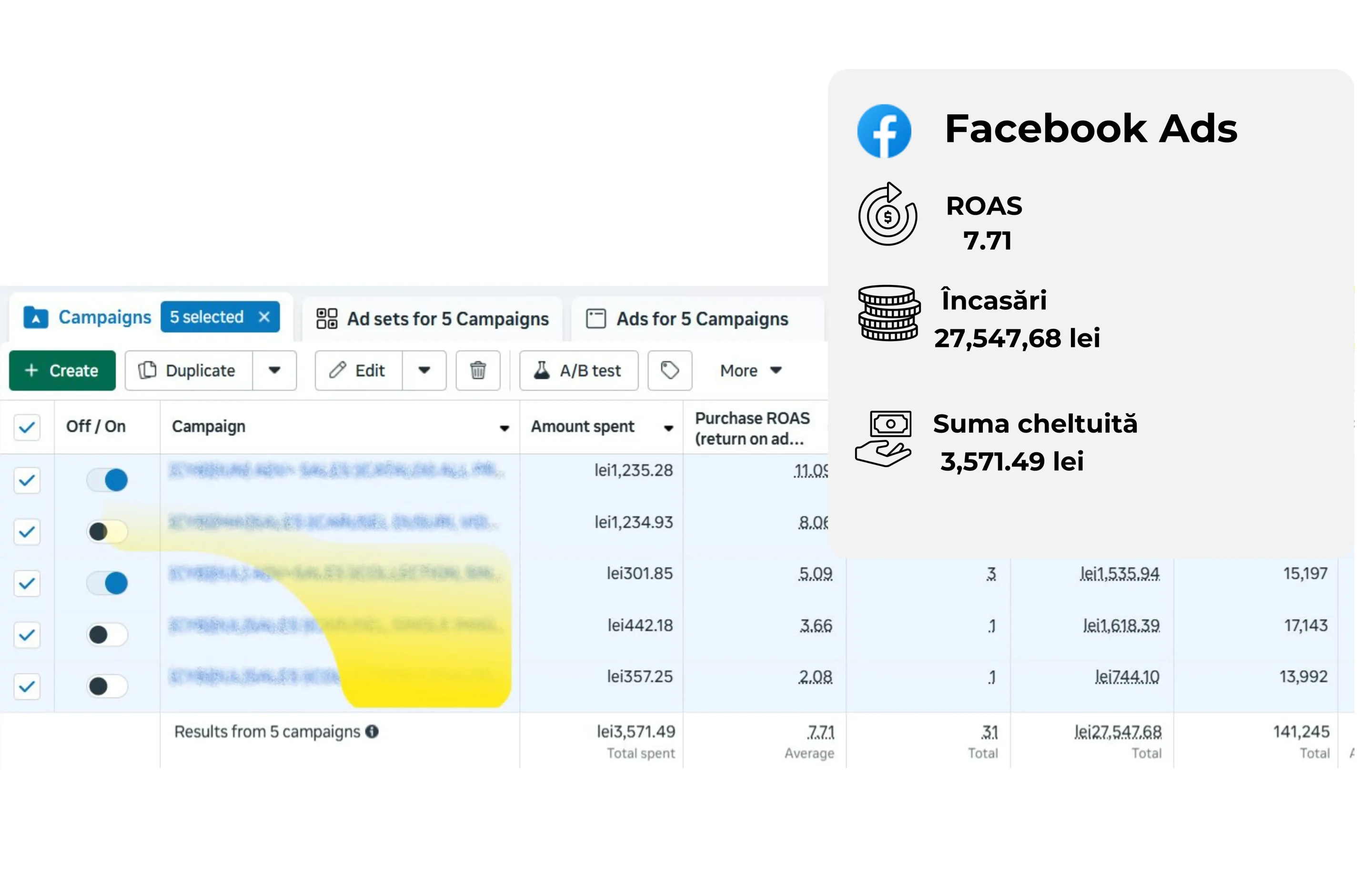Click the Edit button
This screenshot has height=892, width=1372.
point(357,371)
